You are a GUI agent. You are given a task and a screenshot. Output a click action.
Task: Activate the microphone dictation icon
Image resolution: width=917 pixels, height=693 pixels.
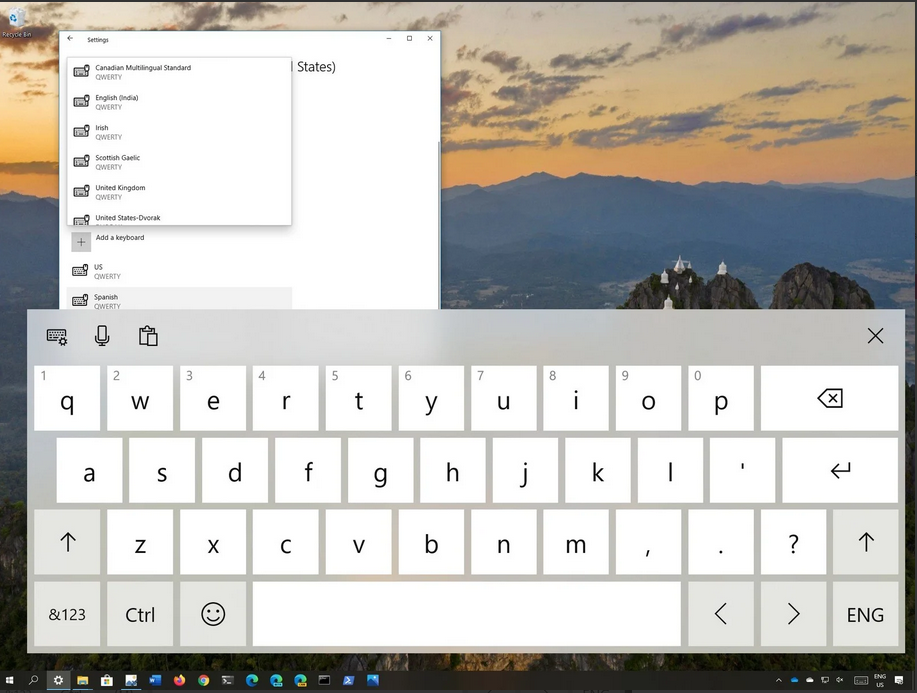click(102, 336)
